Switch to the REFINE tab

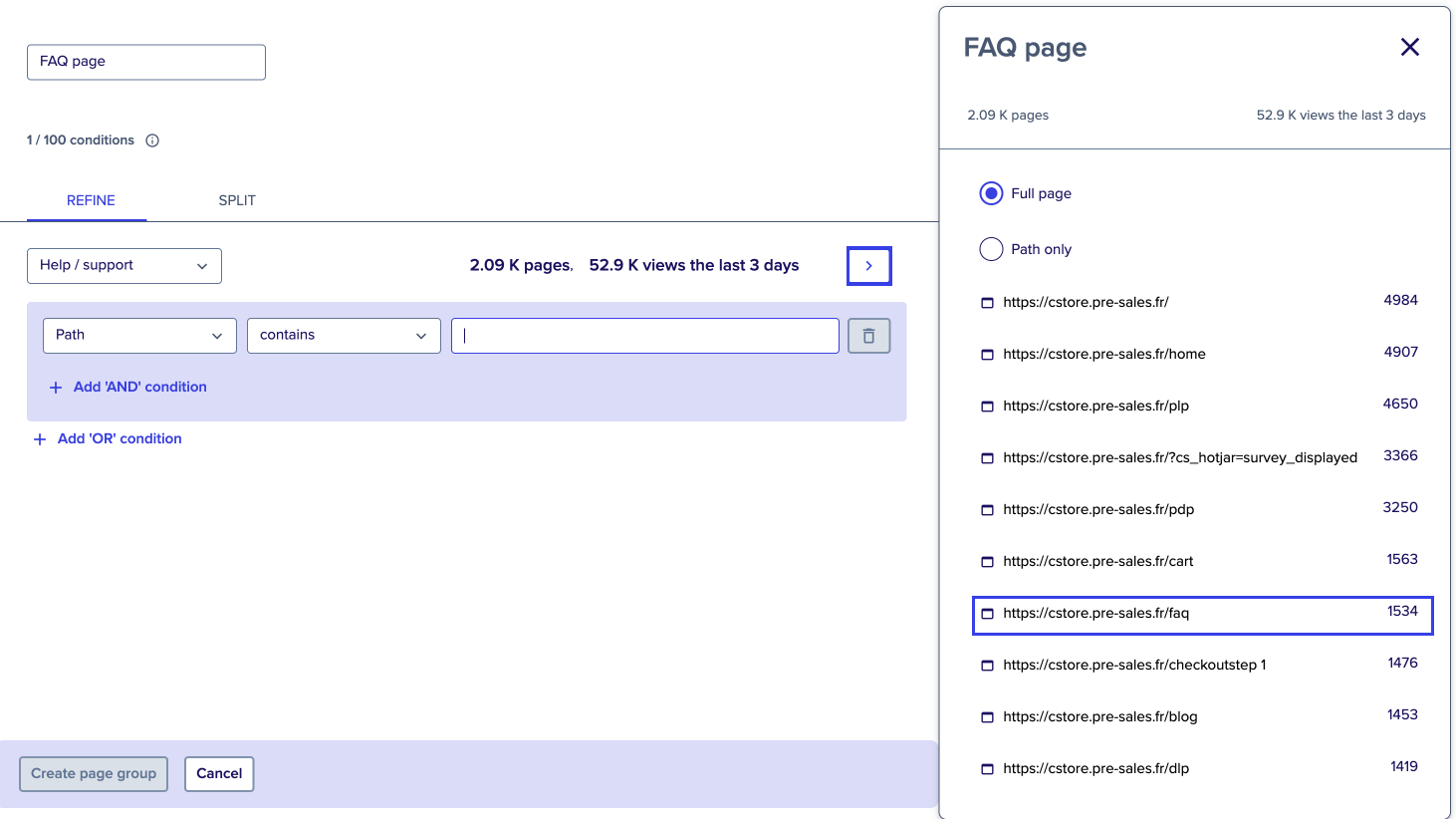[x=89, y=200]
